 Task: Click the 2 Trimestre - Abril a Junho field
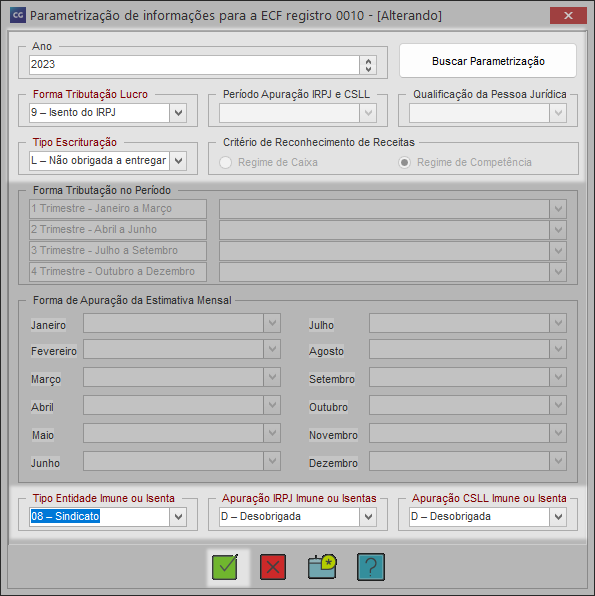point(118,230)
